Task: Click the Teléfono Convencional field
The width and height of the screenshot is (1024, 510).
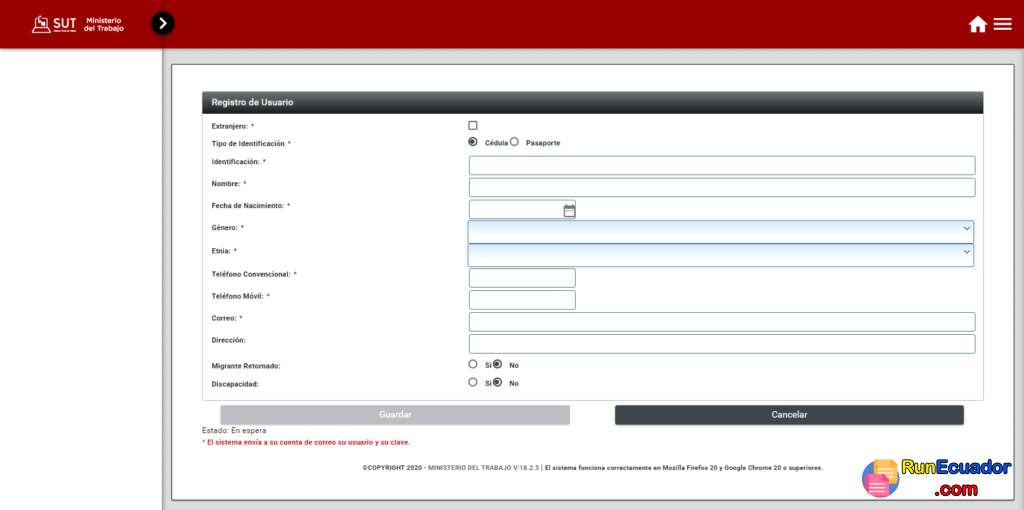Action: [x=522, y=278]
